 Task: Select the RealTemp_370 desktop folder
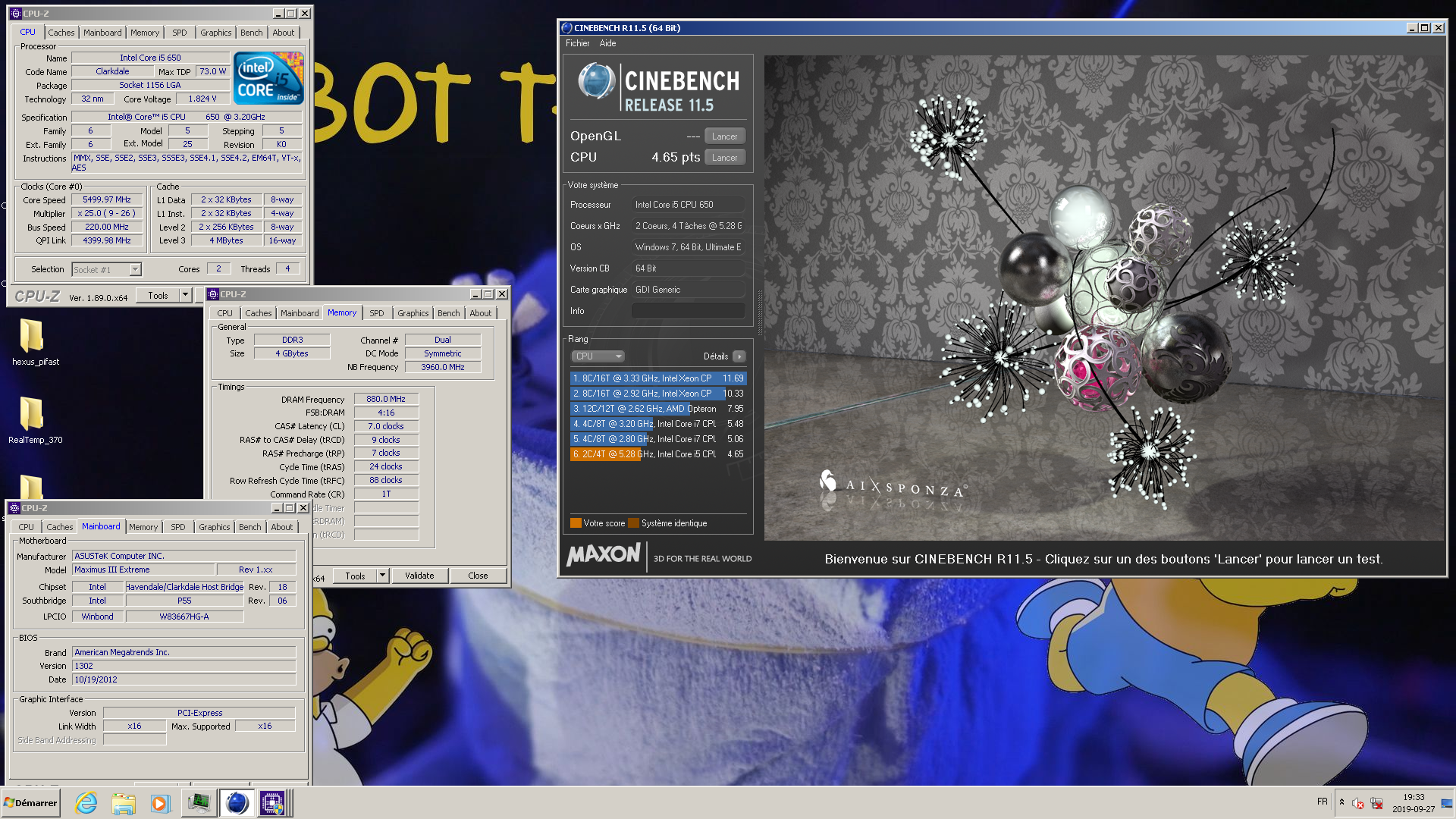[x=35, y=420]
